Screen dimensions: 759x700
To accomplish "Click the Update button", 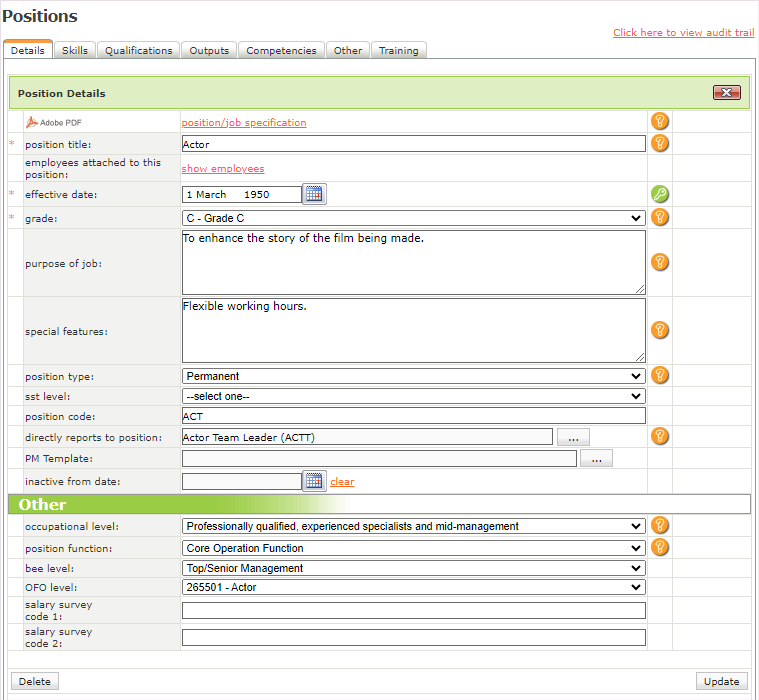I will pos(721,681).
